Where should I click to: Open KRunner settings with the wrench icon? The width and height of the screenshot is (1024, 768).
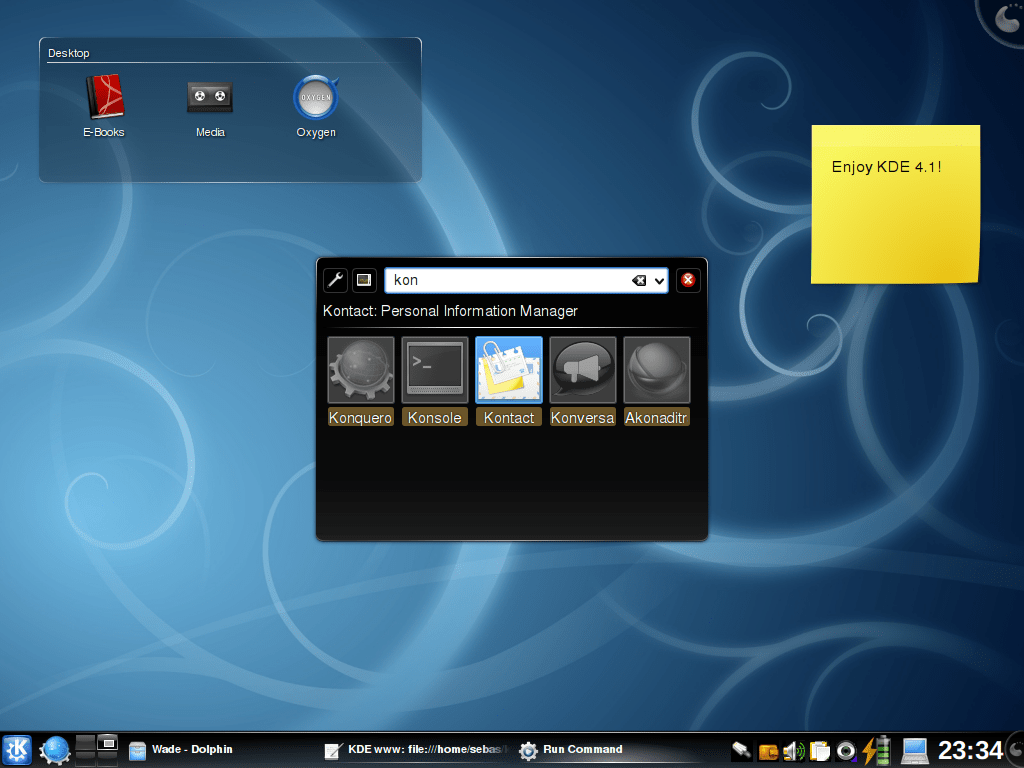click(x=333, y=280)
